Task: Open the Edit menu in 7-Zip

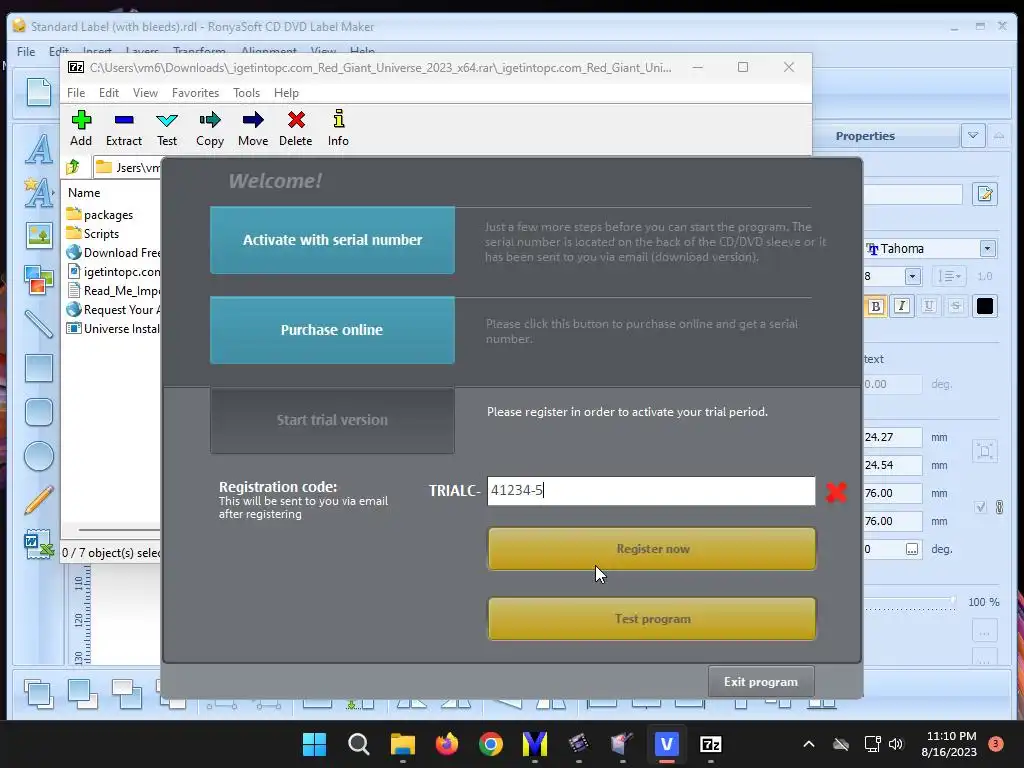Action: 108,93
